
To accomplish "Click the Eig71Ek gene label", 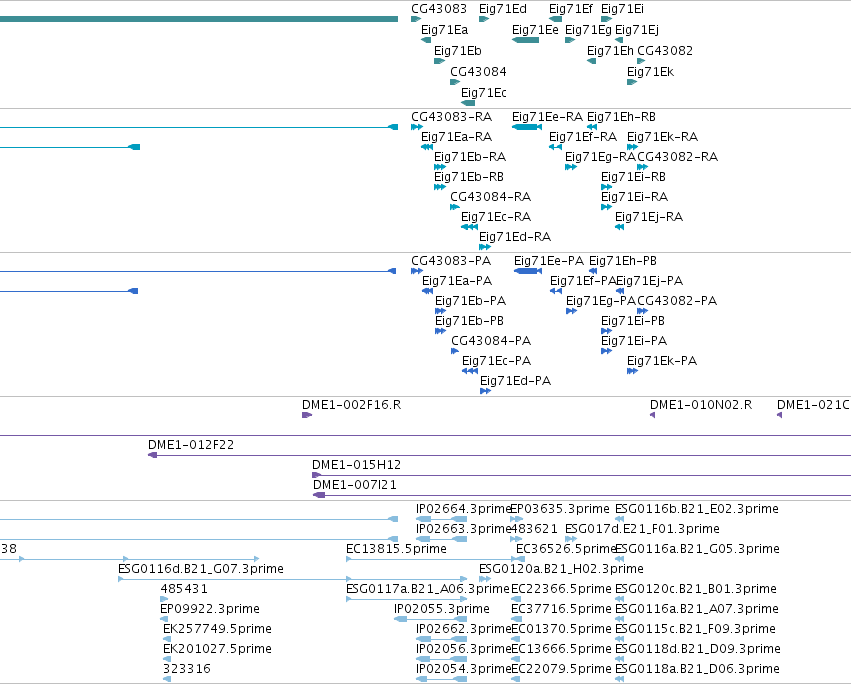I will pyautogui.click(x=650, y=72).
